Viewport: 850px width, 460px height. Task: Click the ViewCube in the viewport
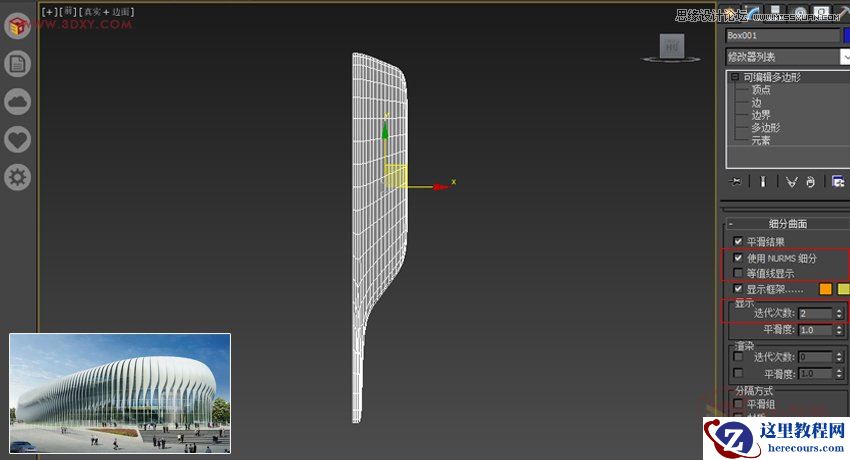pos(671,46)
